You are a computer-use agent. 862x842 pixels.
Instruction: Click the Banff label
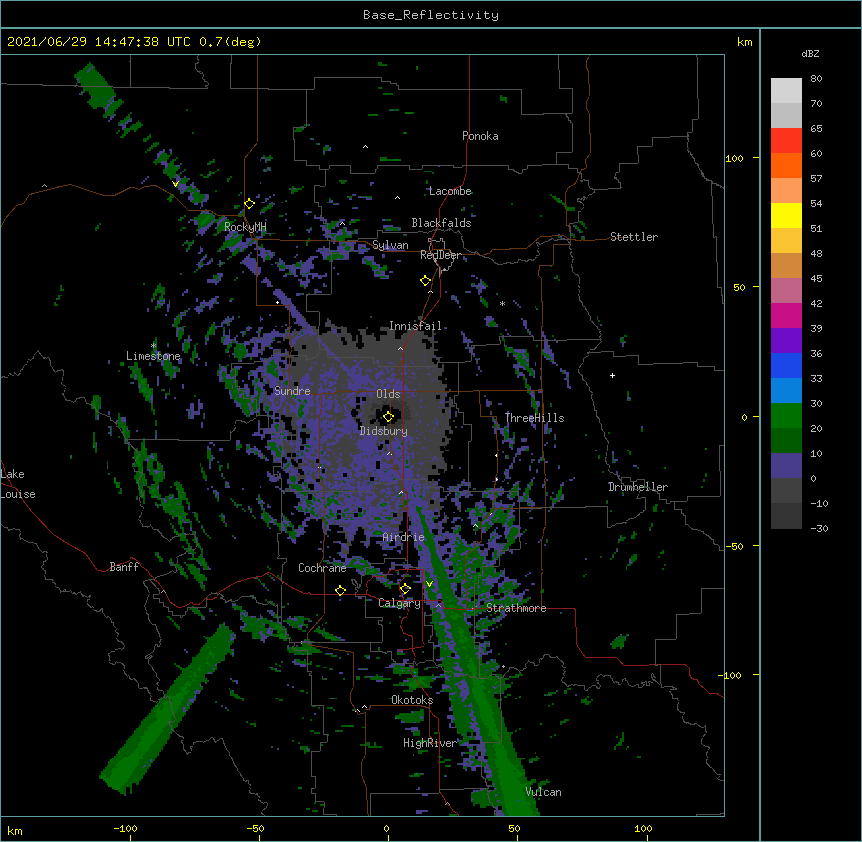[x=124, y=567]
